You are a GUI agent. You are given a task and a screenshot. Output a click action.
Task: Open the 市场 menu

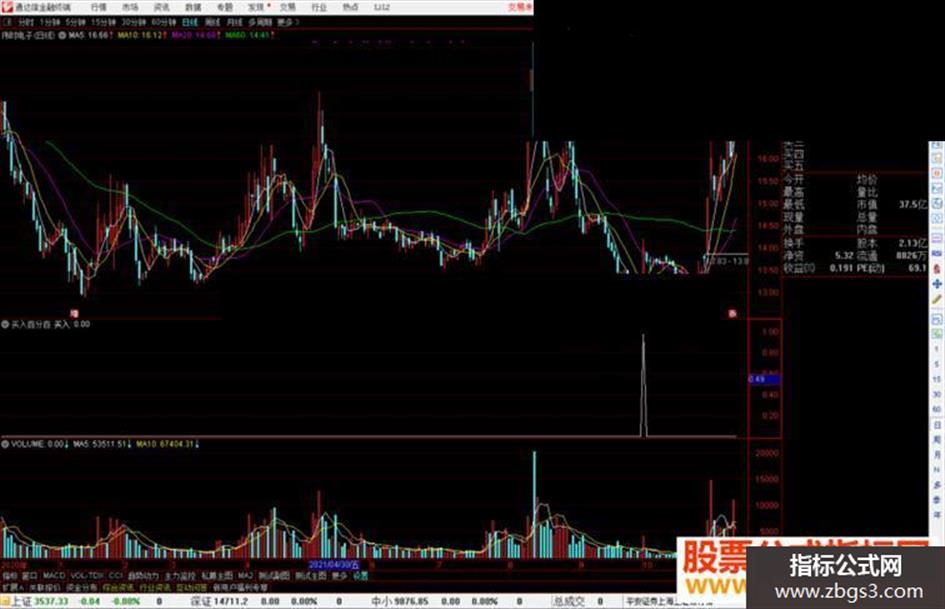[130, 7]
